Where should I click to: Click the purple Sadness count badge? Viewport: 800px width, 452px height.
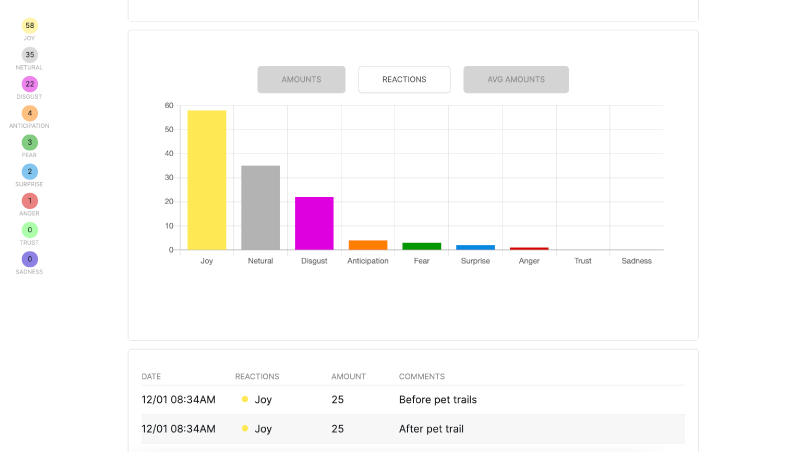(x=30, y=259)
